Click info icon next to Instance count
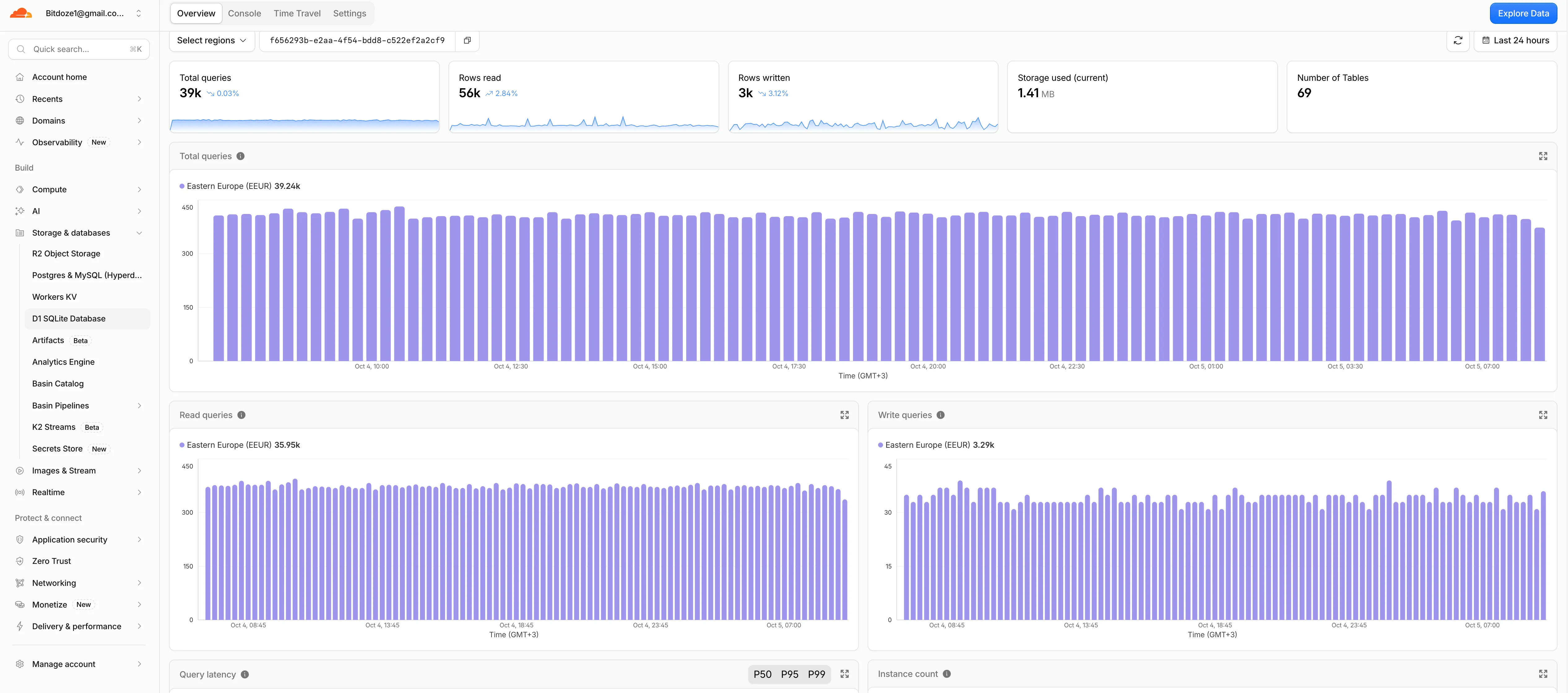Viewport: 1568px width, 693px height. pyautogui.click(x=946, y=673)
